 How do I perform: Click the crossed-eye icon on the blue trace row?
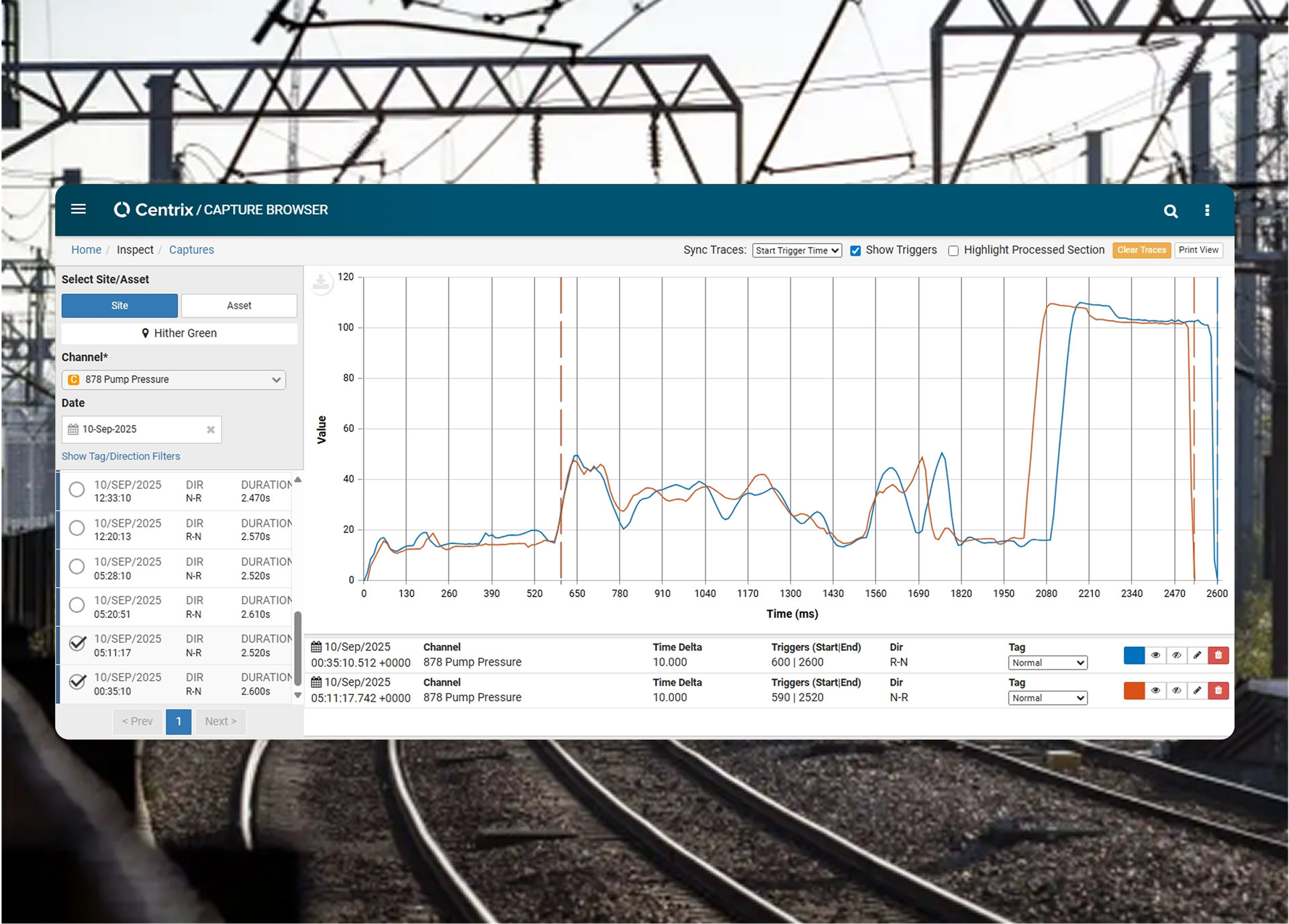[x=1176, y=656]
